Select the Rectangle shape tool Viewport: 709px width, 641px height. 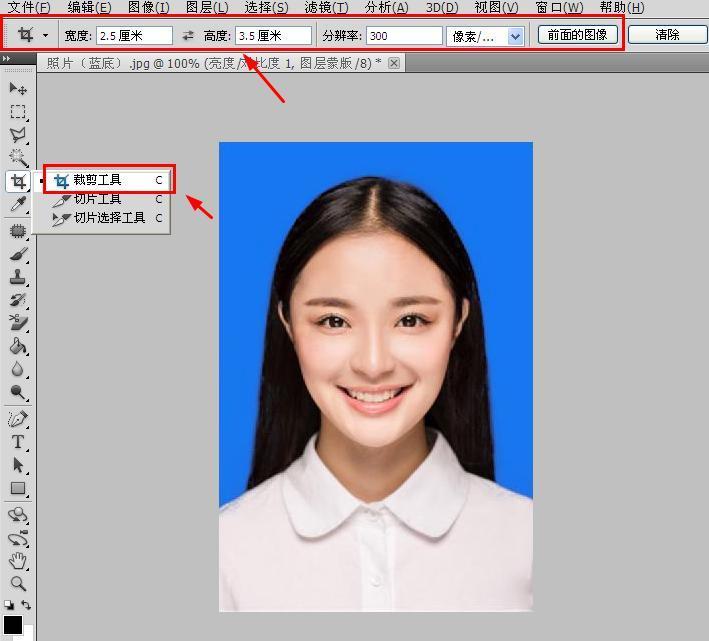pos(18,488)
